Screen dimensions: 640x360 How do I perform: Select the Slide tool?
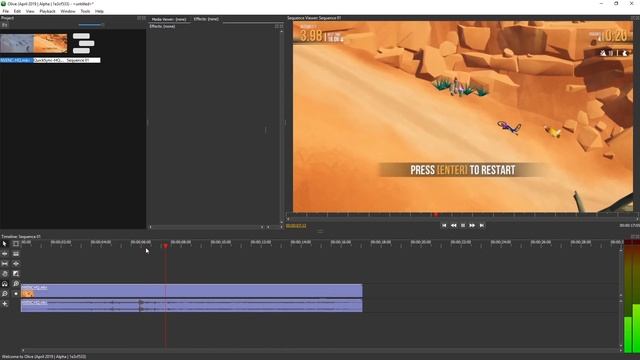point(16,264)
